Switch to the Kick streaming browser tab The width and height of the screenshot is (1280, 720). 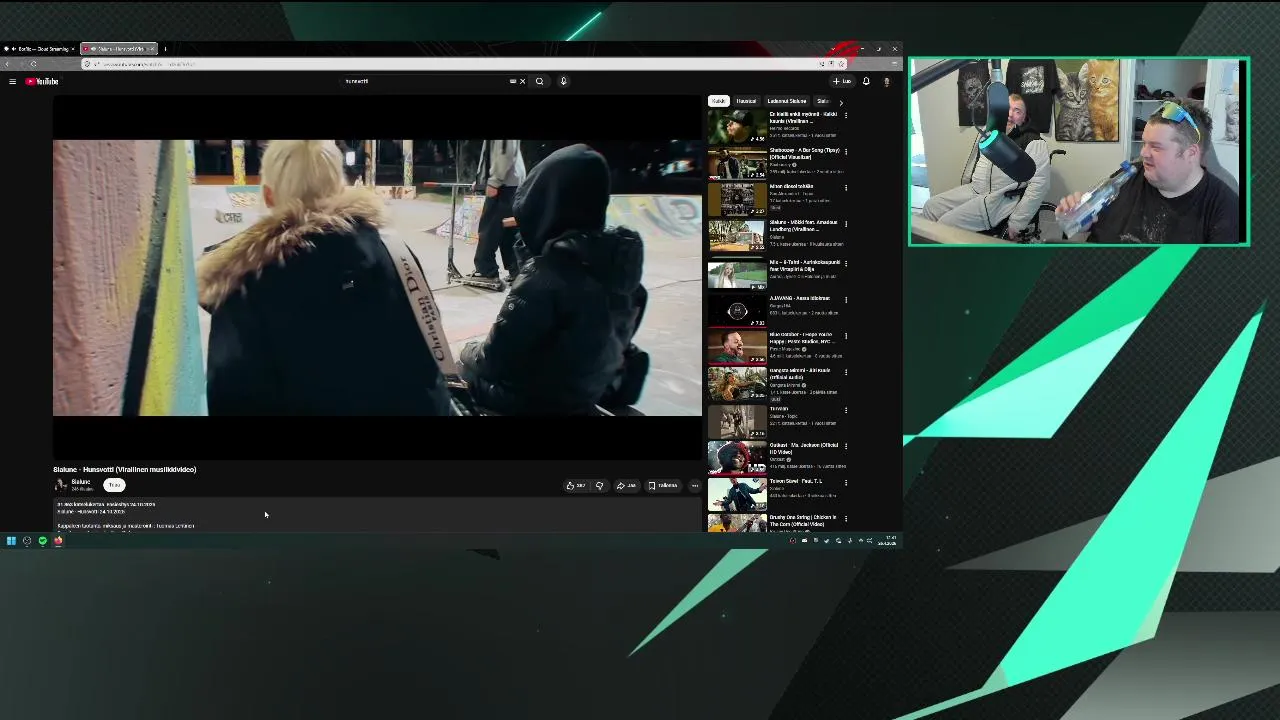pyautogui.click(x=40, y=49)
